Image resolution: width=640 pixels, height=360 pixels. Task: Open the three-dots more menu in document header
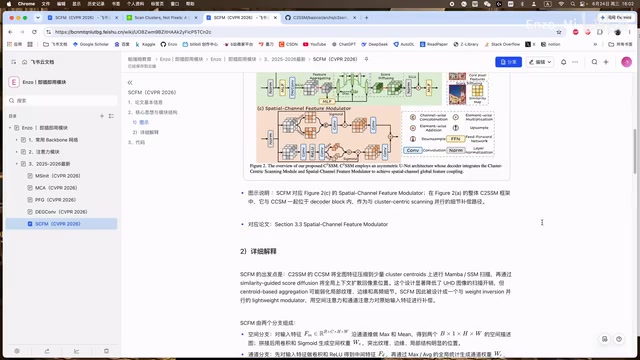(575, 62)
